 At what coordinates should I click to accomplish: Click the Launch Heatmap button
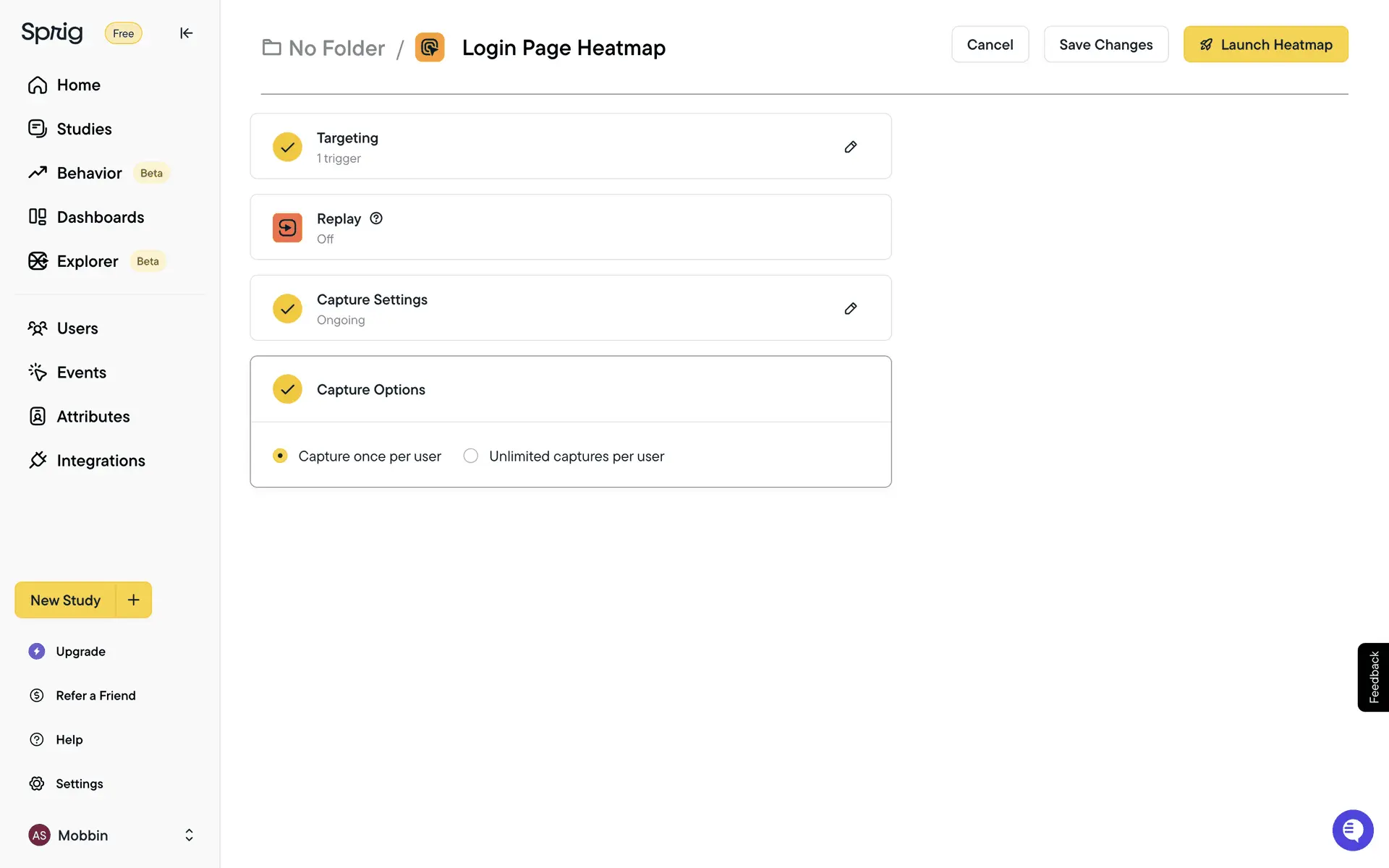pyautogui.click(x=1265, y=45)
